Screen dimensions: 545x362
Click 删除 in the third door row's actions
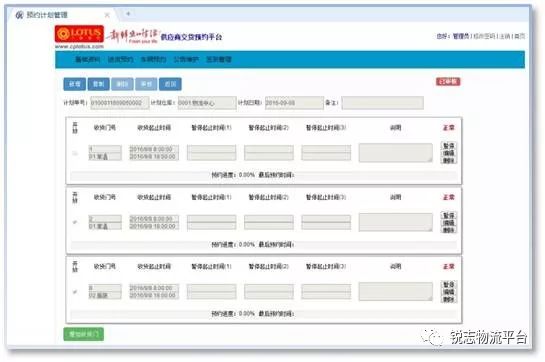449,299
